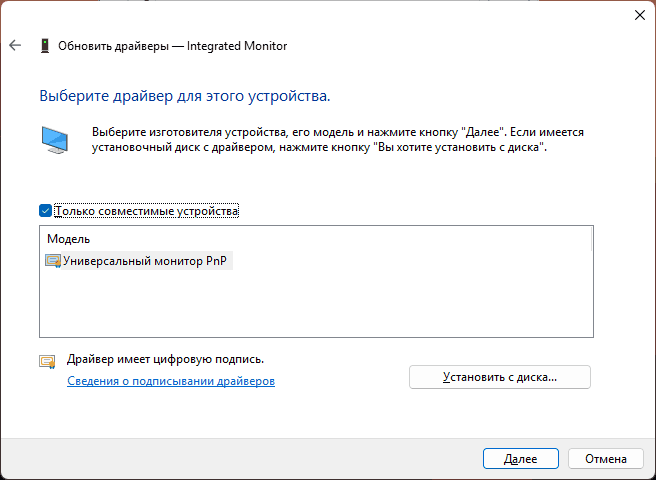Cancel the wizard with Отмена

pos(605,458)
